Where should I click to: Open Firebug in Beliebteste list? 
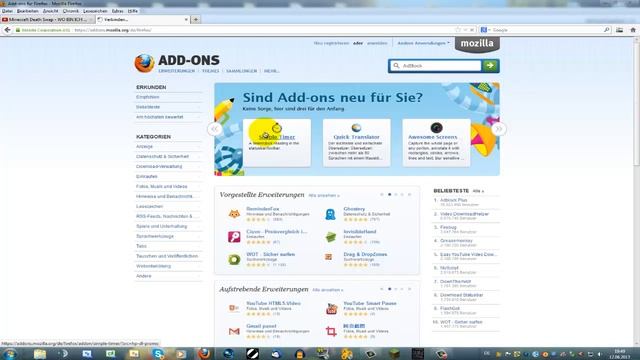tap(448, 227)
